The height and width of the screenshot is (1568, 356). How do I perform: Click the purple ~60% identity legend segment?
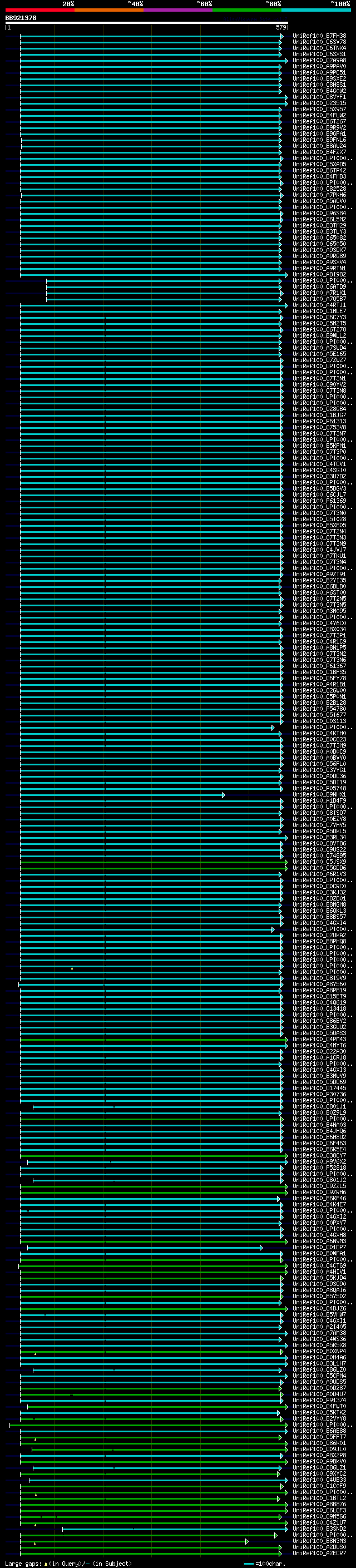177,10
